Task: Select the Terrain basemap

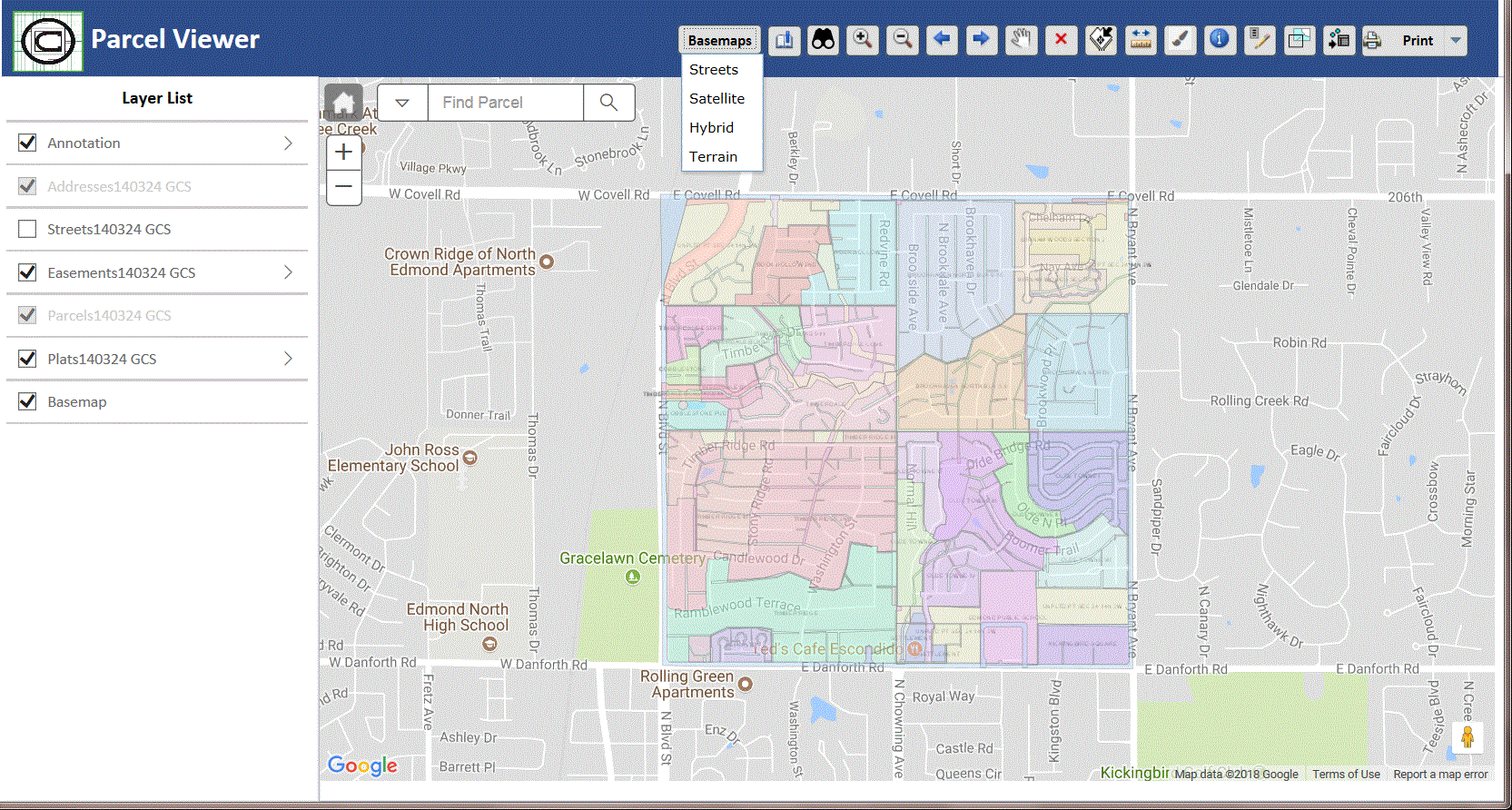Action: [713, 156]
